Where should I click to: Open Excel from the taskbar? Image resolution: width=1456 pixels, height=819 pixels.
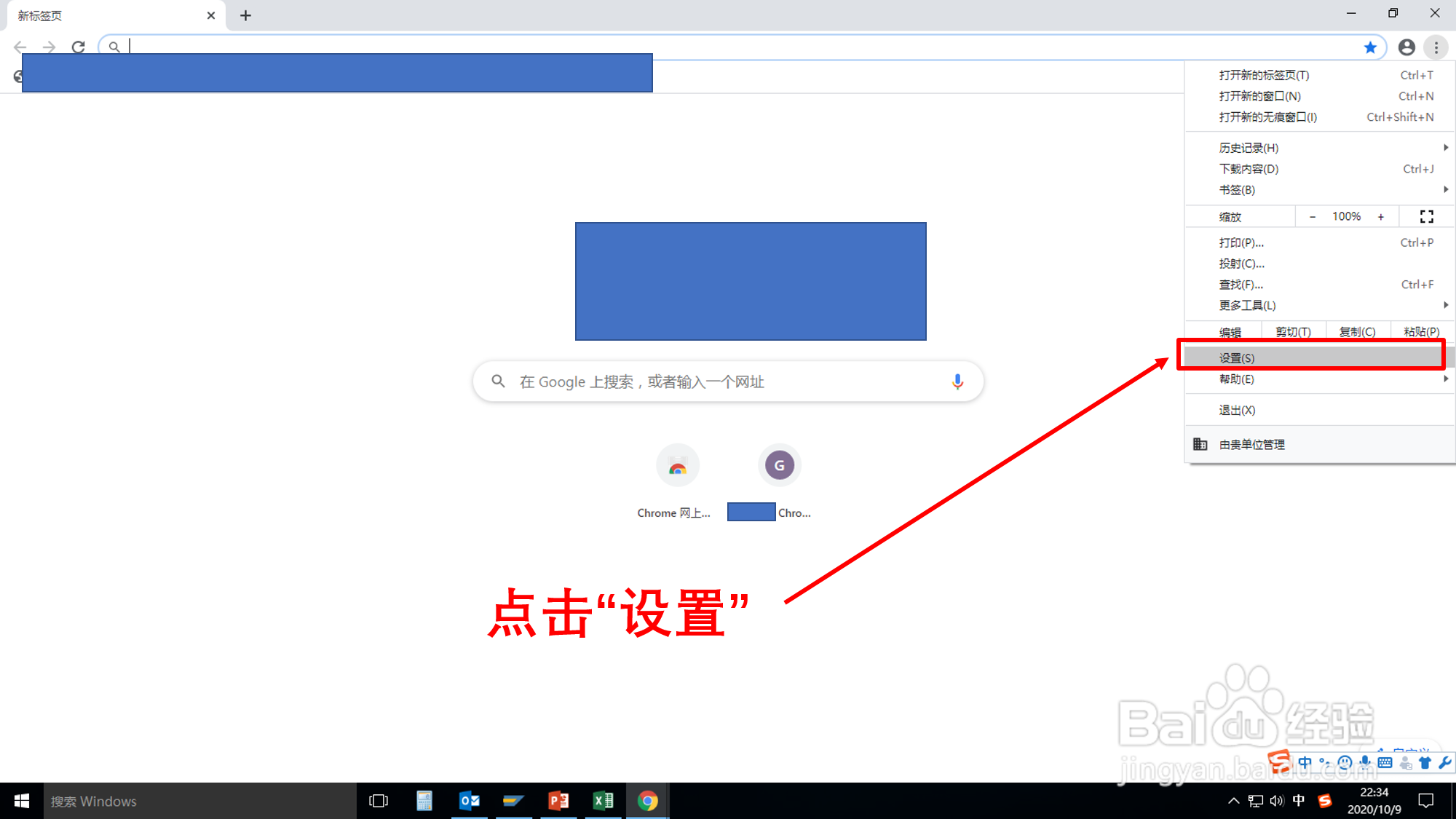click(603, 801)
